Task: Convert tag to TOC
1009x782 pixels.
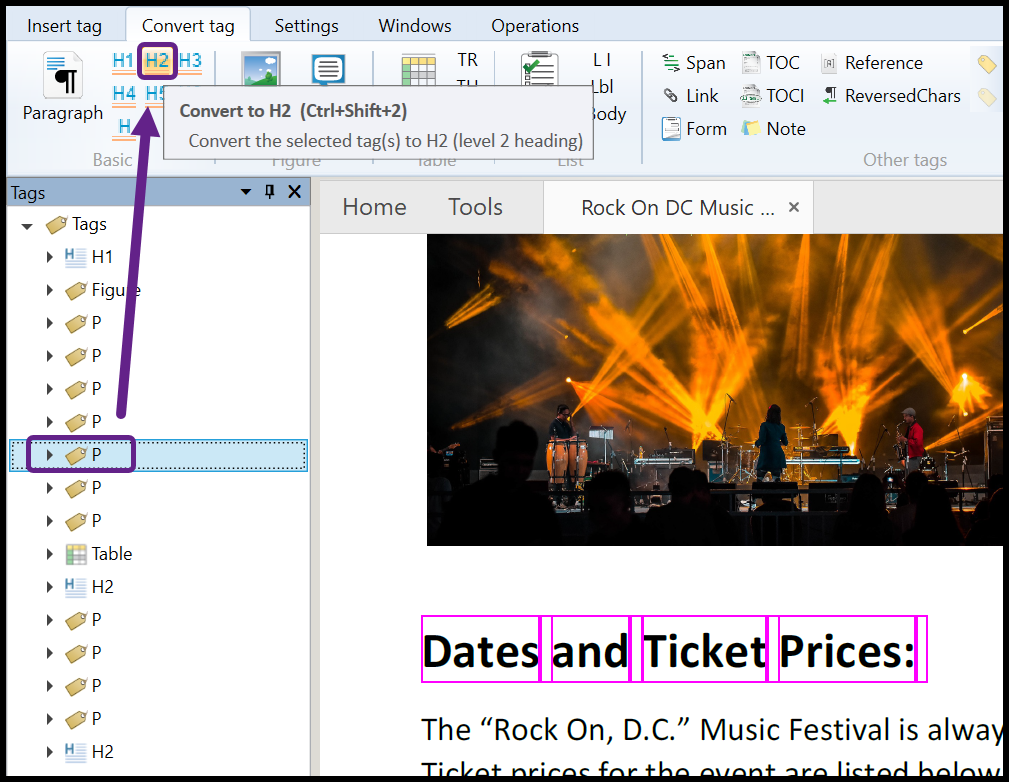Action: point(770,63)
